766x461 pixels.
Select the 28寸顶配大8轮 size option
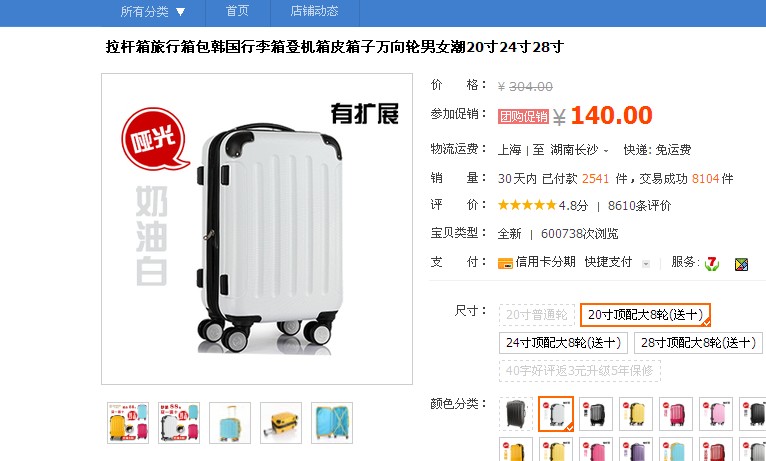click(698, 343)
